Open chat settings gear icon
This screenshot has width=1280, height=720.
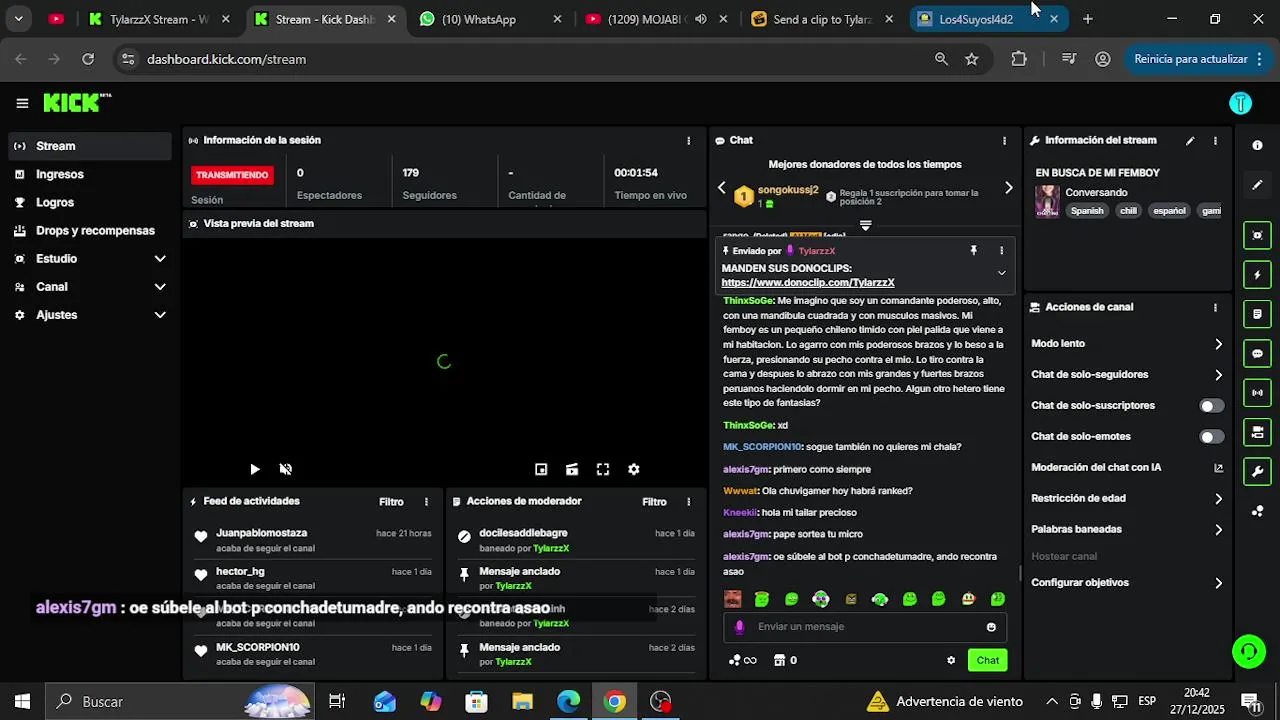[x=951, y=660]
